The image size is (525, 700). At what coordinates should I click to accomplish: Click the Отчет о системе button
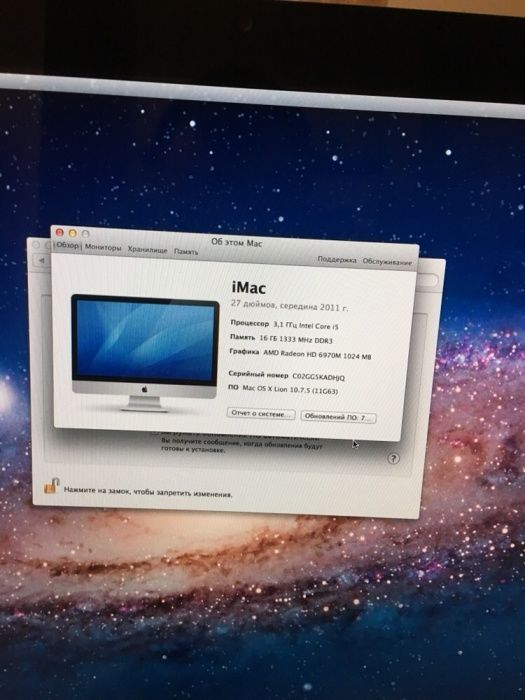[x=261, y=414]
